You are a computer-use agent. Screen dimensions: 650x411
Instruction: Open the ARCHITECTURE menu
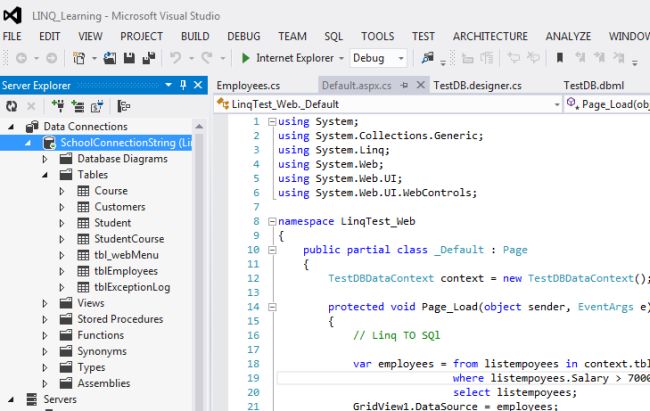[x=490, y=36]
